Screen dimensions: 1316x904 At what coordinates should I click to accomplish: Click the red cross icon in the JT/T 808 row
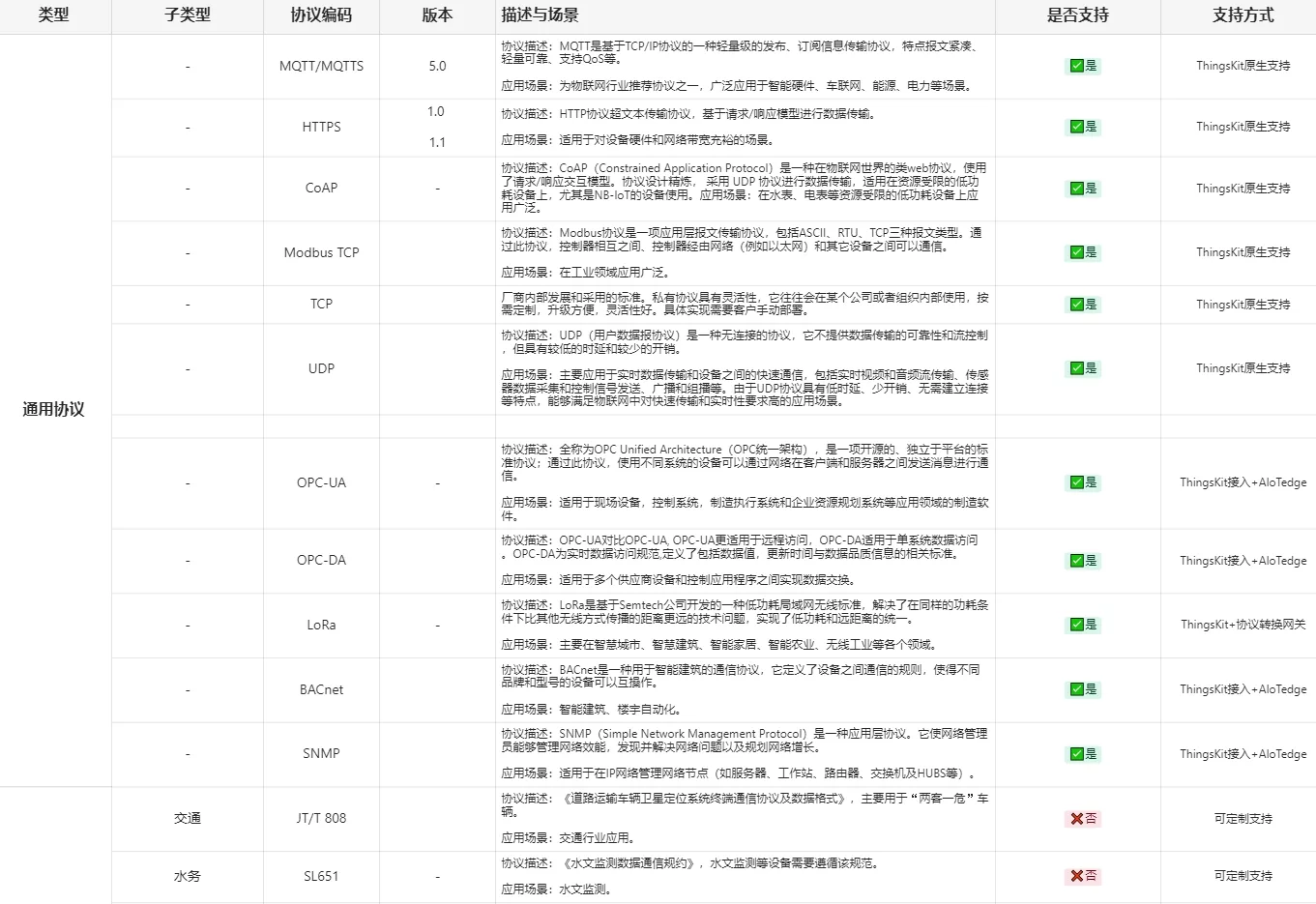click(1076, 819)
